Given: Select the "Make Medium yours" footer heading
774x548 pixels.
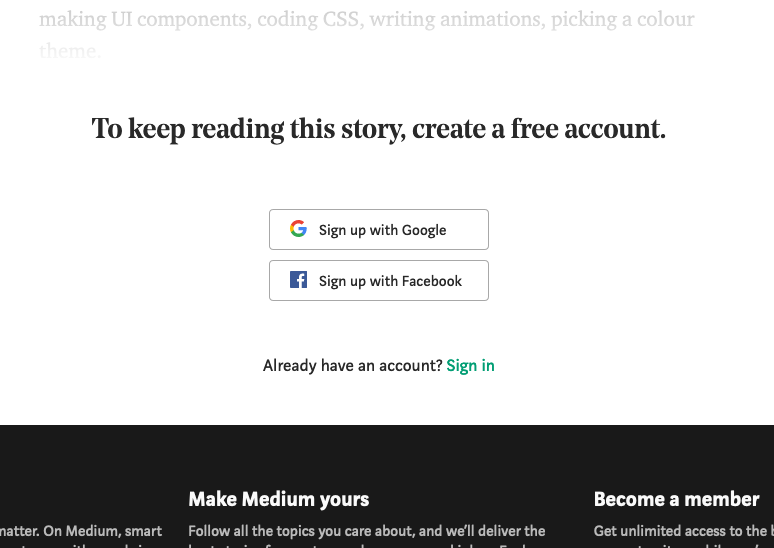Looking at the screenshot, I should [x=278, y=499].
